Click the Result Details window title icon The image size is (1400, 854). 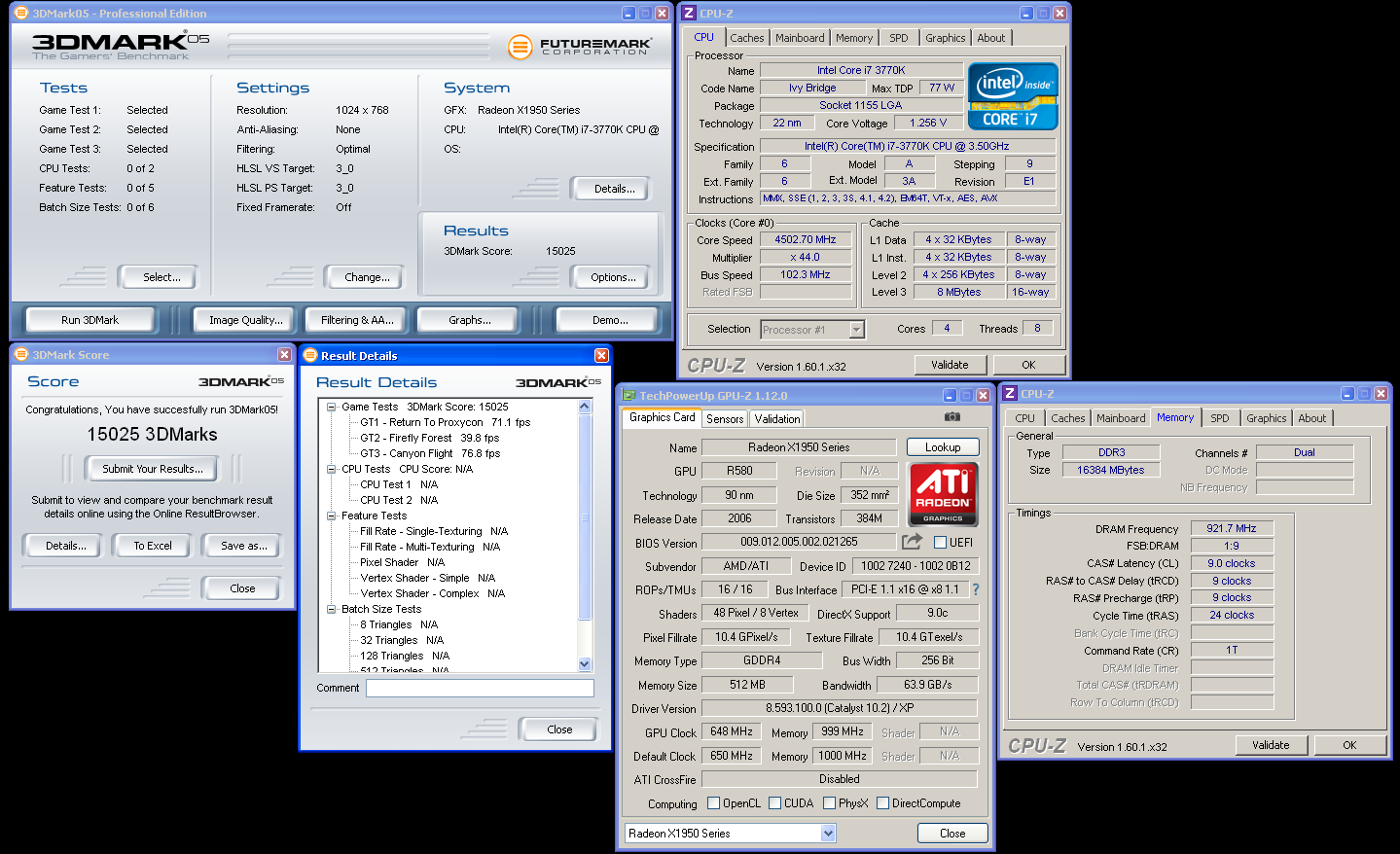310,356
